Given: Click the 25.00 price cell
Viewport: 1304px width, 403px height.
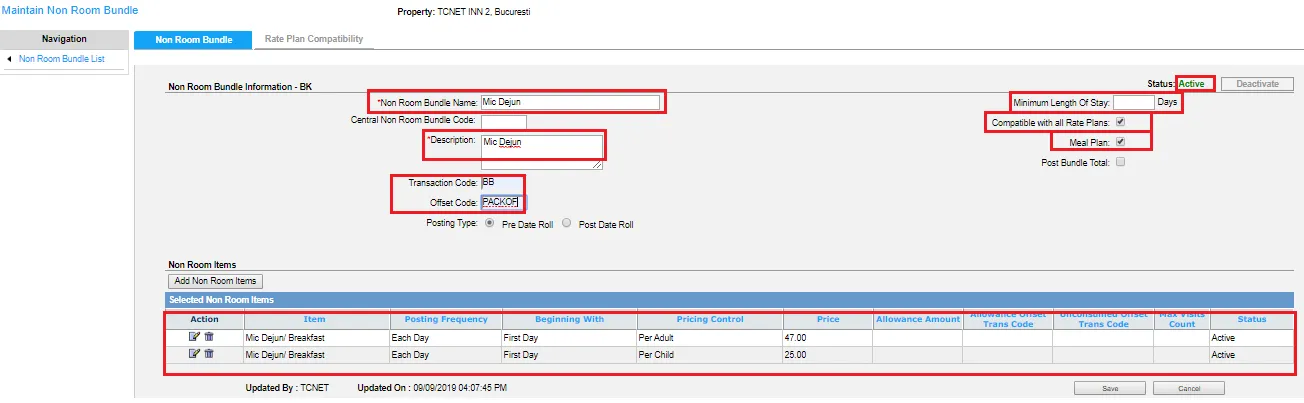Looking at the screenshot, I should coord(828,354).
